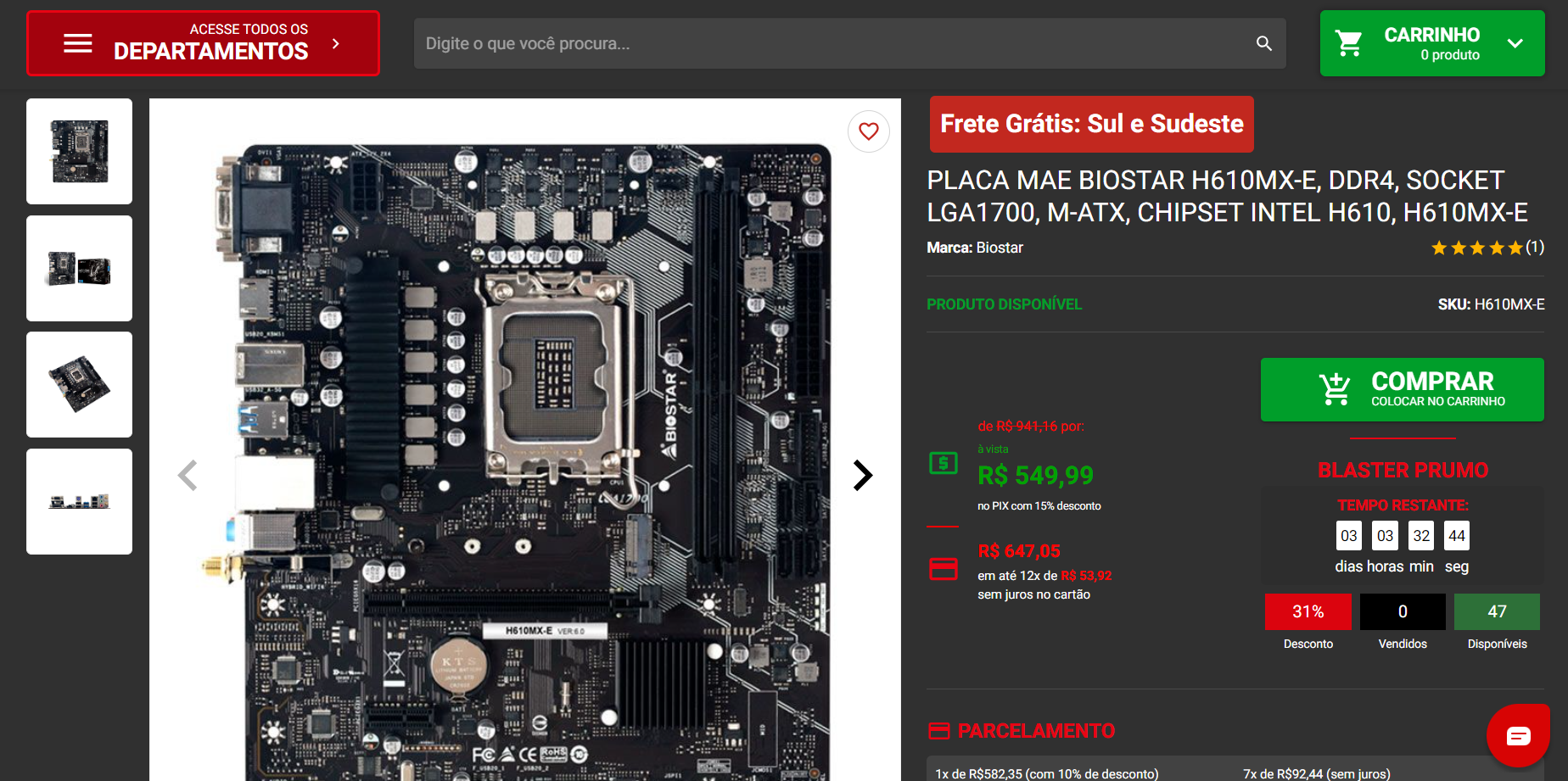Expand the Carrinho dropdown chevron
Viewport: 1568px width, 781px height.
point(1515,43)
